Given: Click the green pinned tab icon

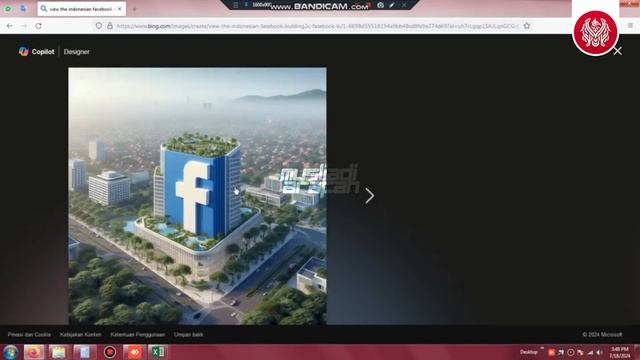Looking at the screenshot, I should tap(8, 9).
